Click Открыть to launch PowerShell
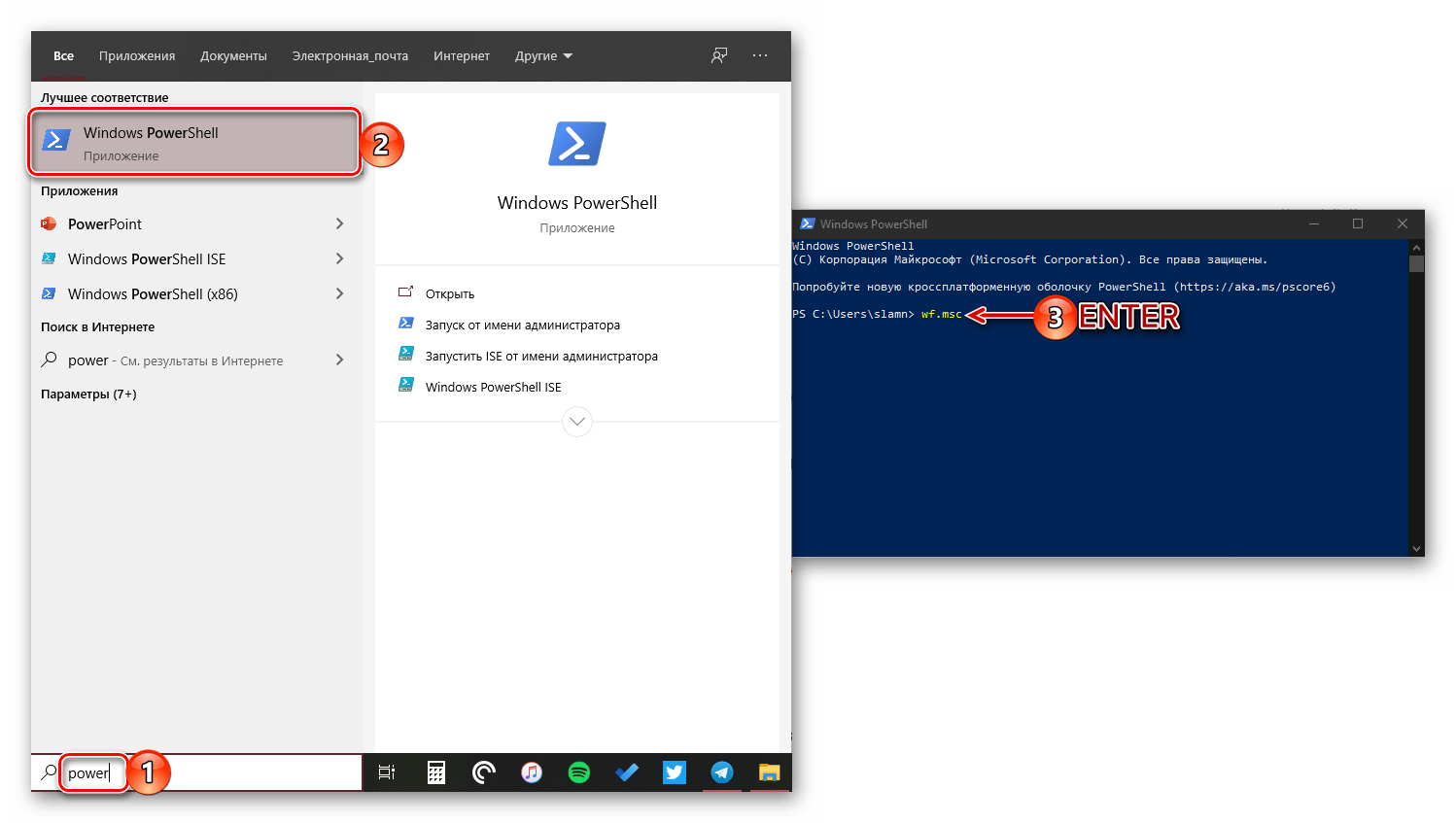 point(449,294)
